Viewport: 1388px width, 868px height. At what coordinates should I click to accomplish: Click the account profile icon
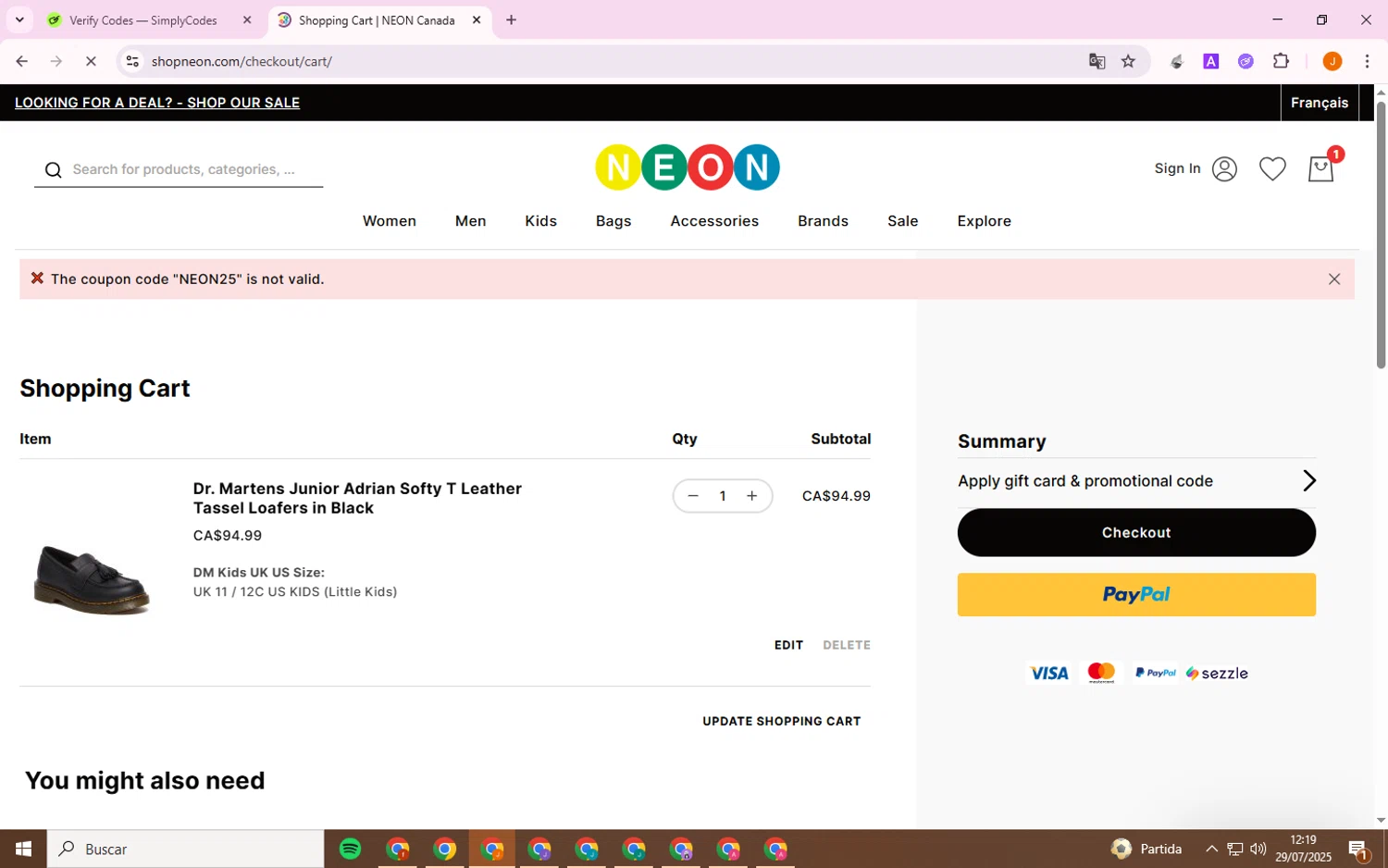coord(1224,168)
